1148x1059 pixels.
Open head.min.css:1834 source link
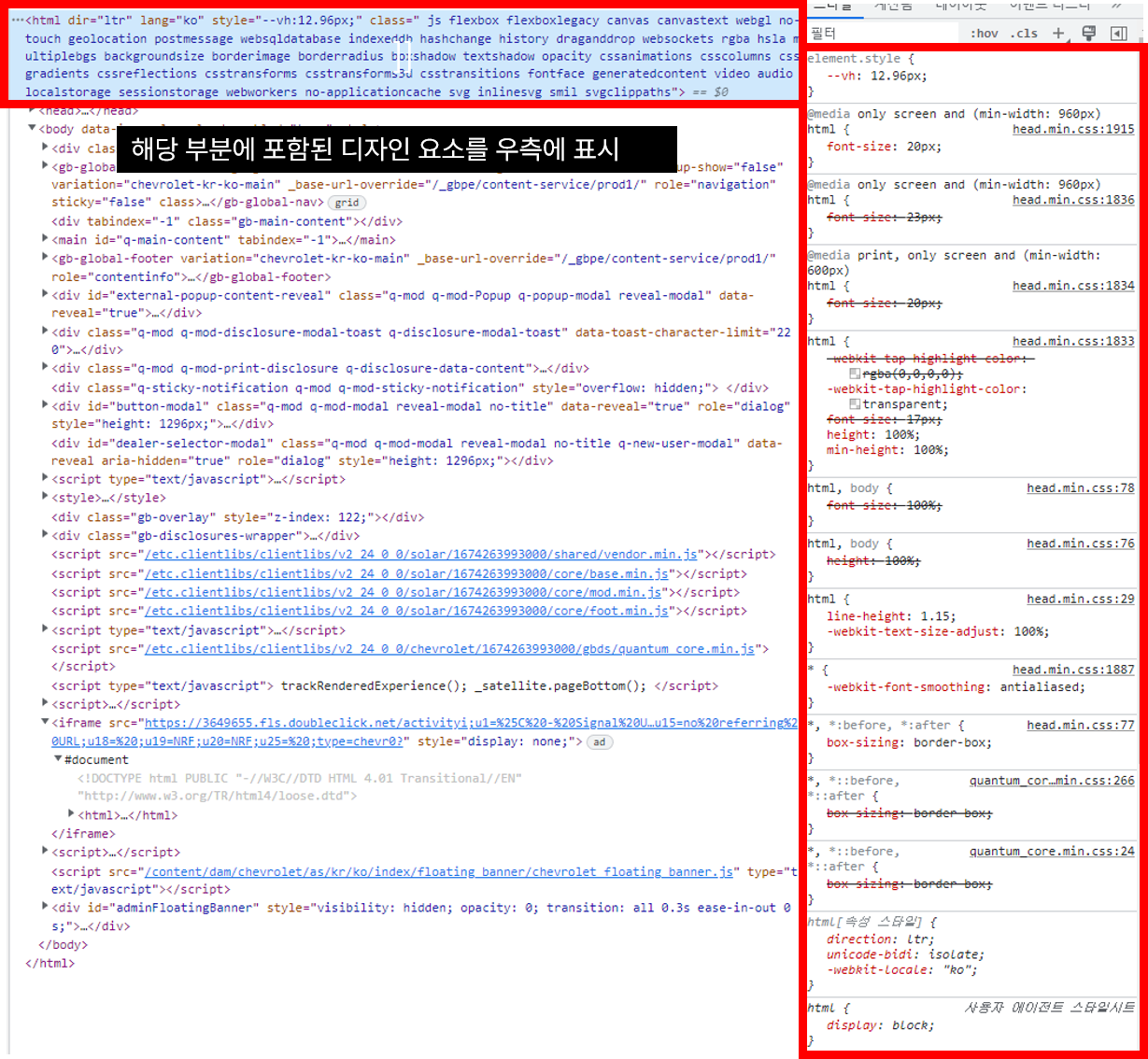1073,286
